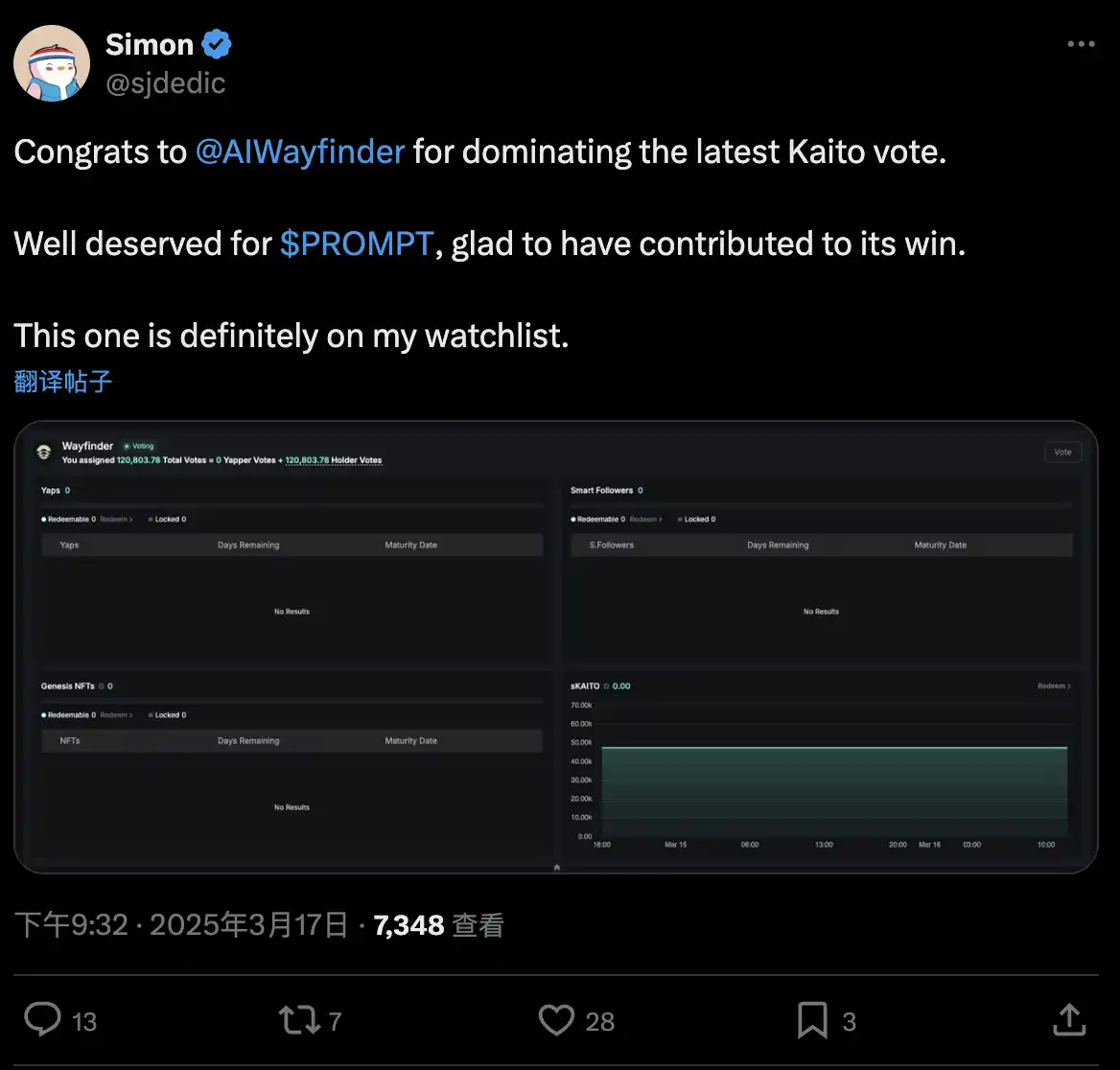Click the Vote button in dashboard image
This screenshot has width=1120, height=1070.
[x=1062, y=453]
